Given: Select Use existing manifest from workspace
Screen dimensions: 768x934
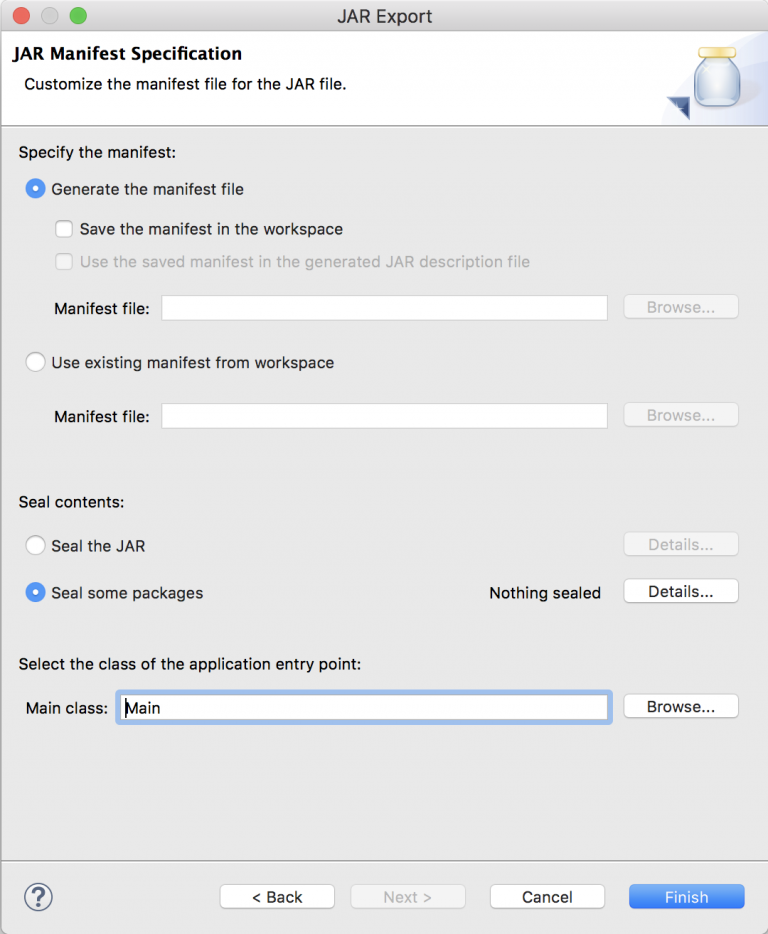Looking at the screenshot, I should point(36,363).
